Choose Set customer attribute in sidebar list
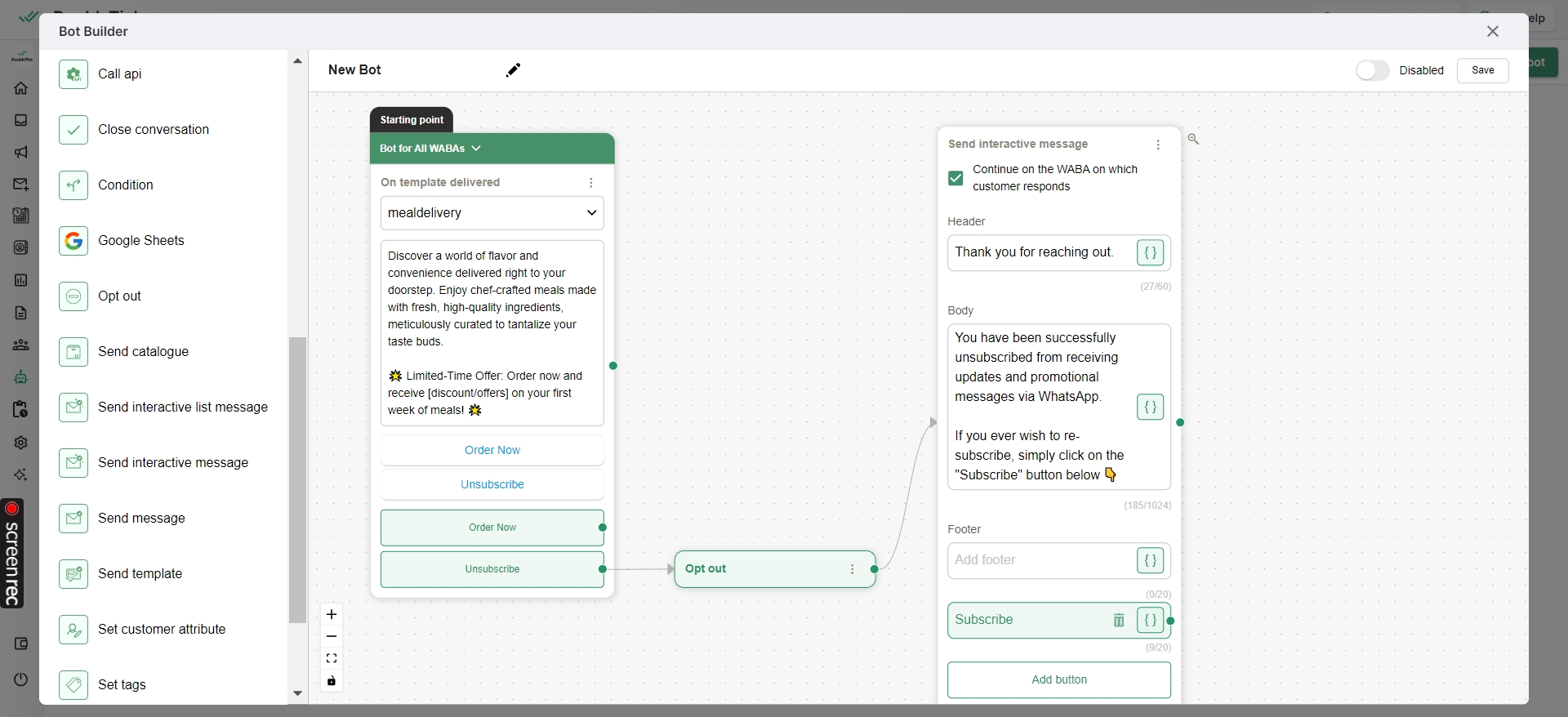Image resolution: width=1568 pixels, height=717 pixels. (161, 630)
